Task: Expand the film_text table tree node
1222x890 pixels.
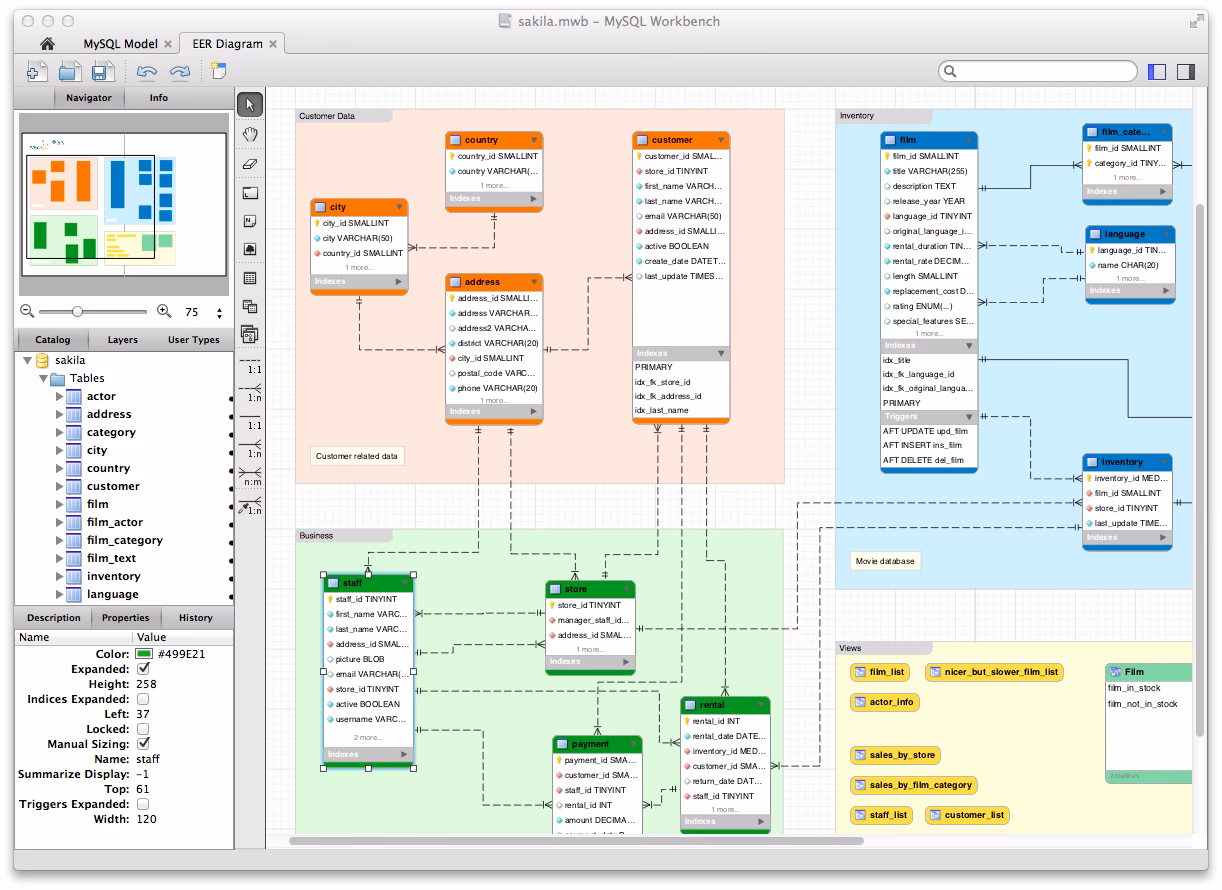Action: click(x=59, y=559)
